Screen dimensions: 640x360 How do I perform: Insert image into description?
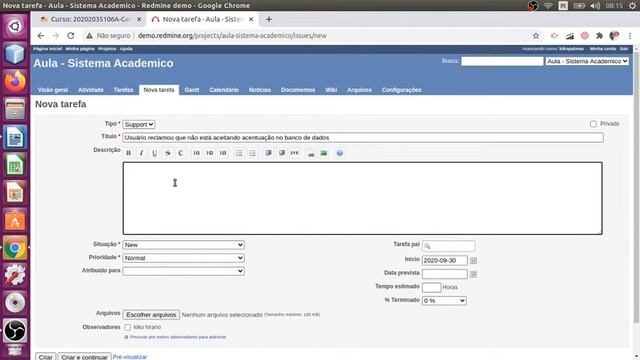click(324, 153)
